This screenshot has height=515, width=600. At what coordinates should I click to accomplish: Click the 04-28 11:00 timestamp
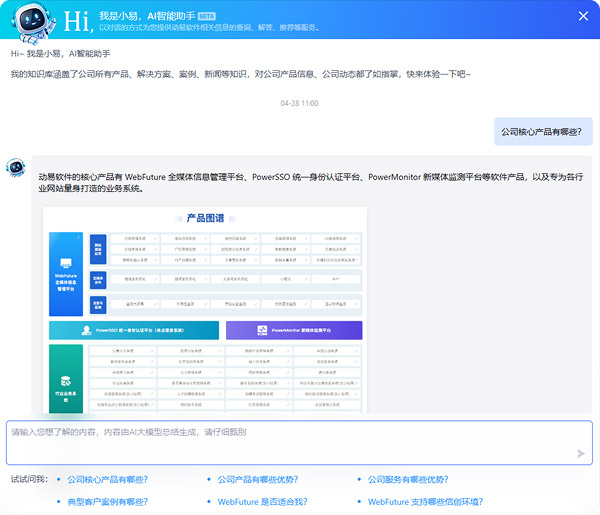point(299,103)
